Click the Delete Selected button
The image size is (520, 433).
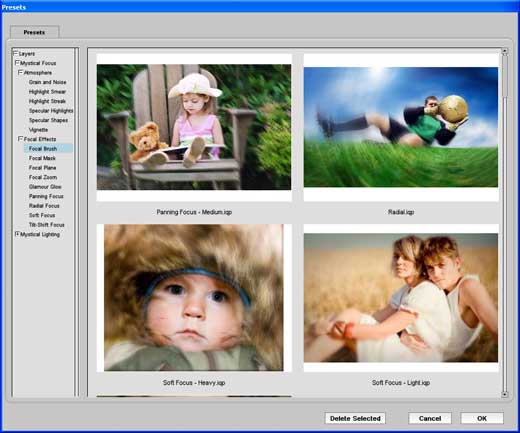coord(355,418)
